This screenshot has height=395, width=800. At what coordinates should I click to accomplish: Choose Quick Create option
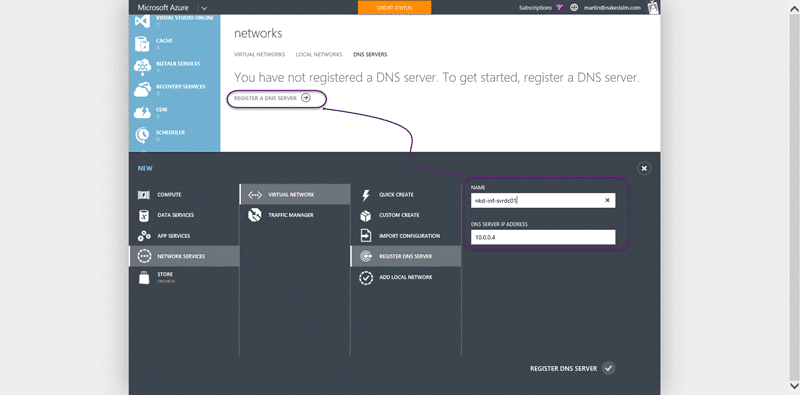pos(406,194)
